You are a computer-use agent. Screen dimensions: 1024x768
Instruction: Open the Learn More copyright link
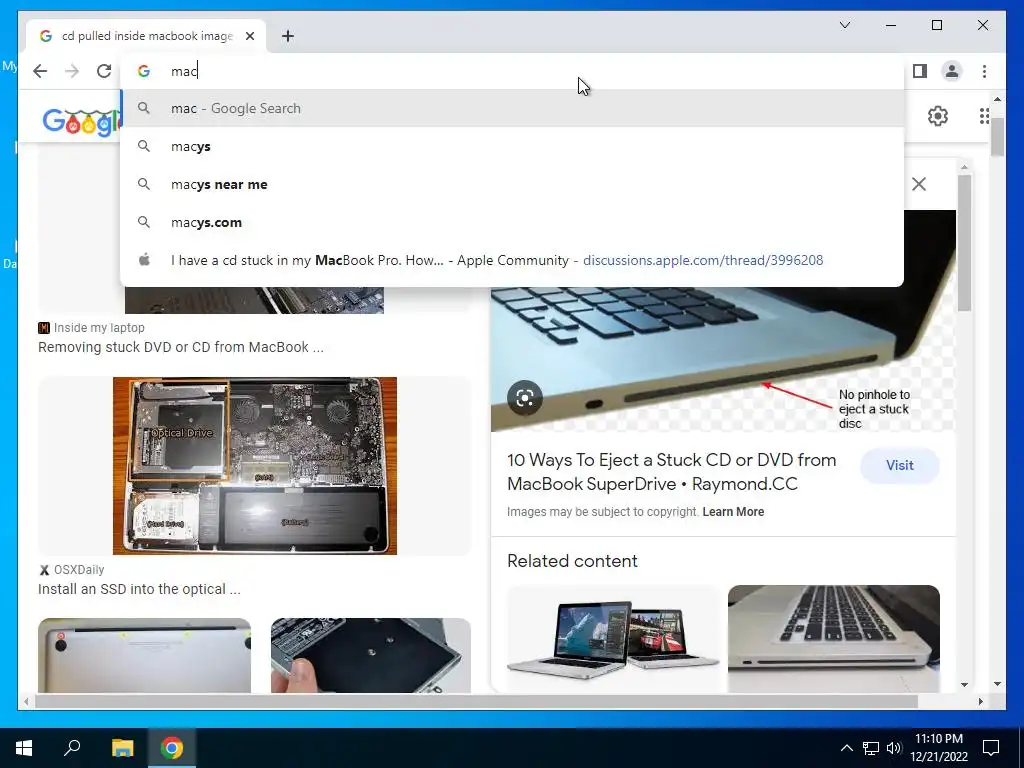[733, 512]
